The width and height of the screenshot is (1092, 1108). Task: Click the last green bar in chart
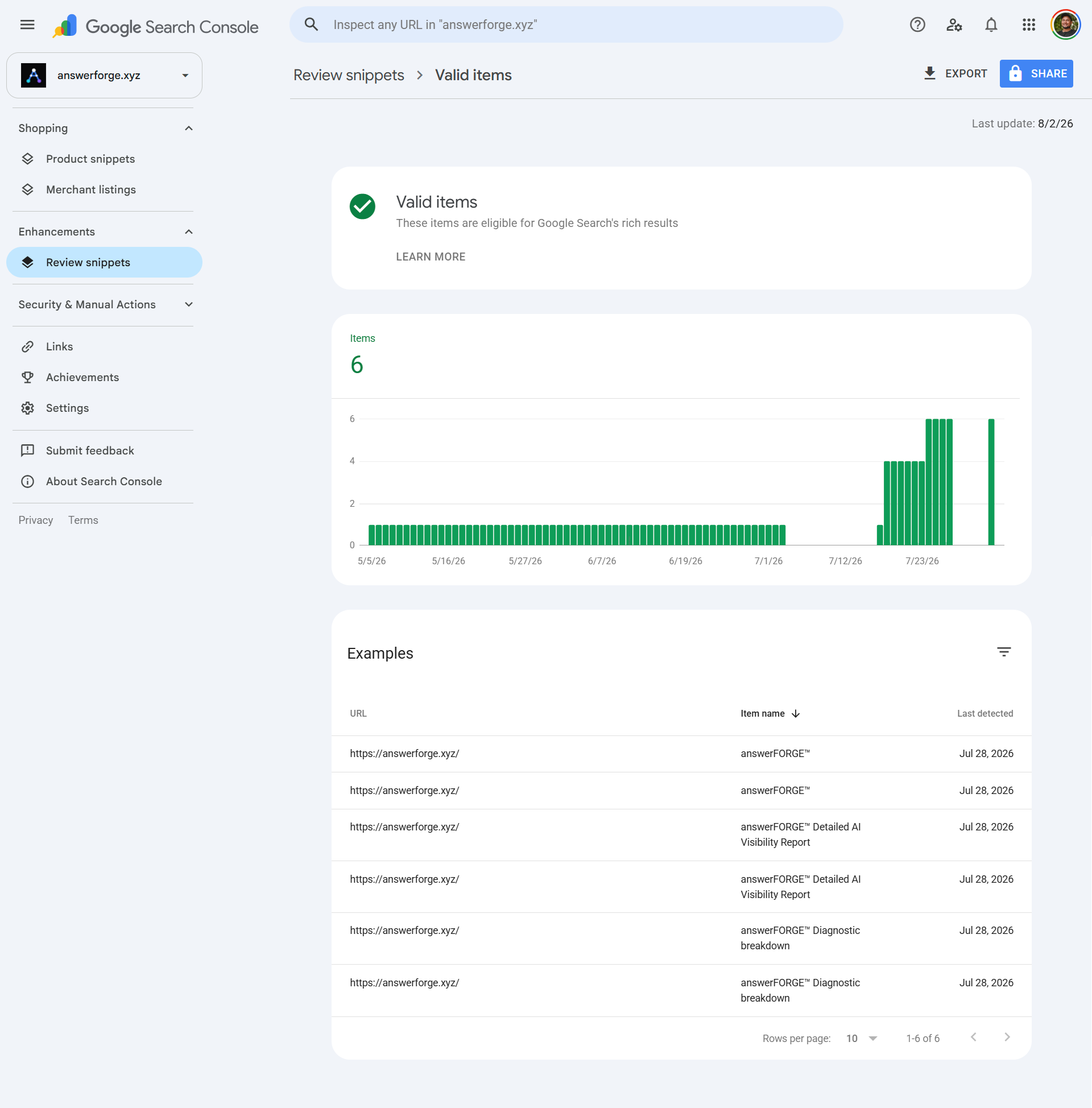(991, 482)
